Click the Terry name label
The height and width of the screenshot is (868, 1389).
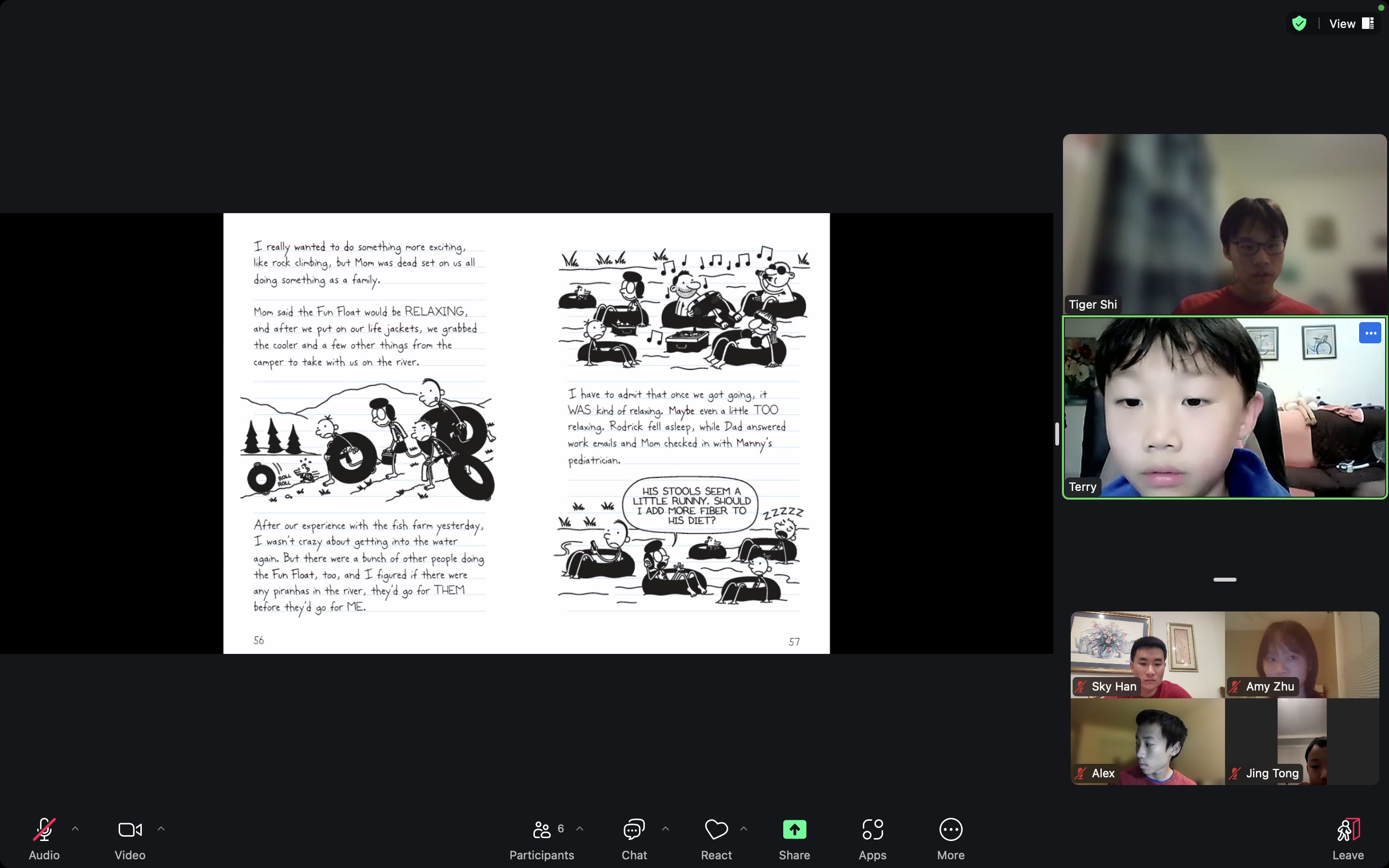[1082, 487]
